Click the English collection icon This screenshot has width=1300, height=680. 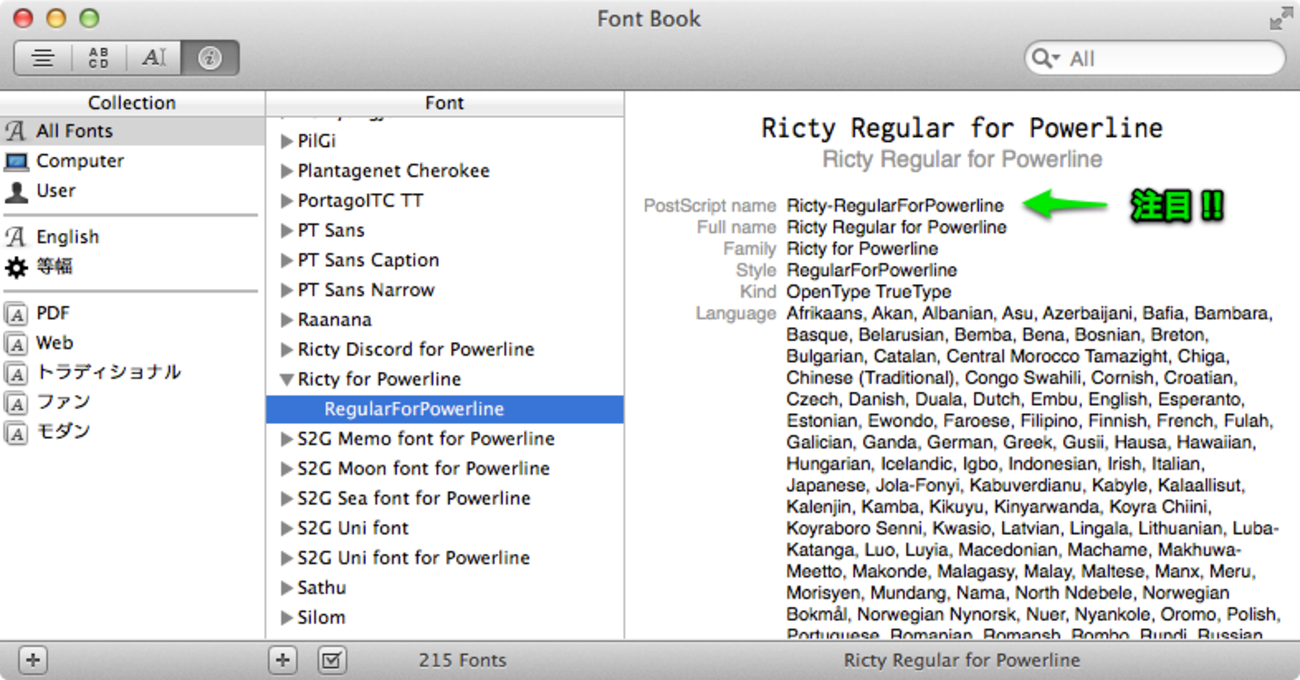[16, 237]
